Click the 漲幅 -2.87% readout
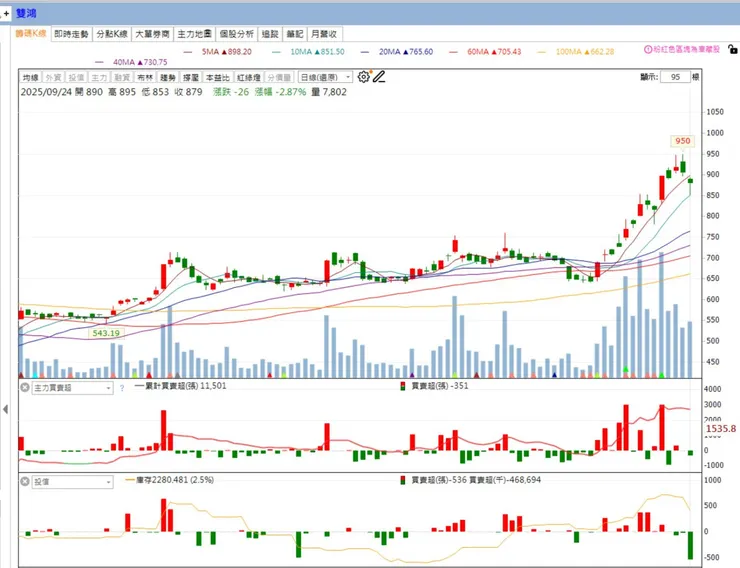 coord(280,92)
